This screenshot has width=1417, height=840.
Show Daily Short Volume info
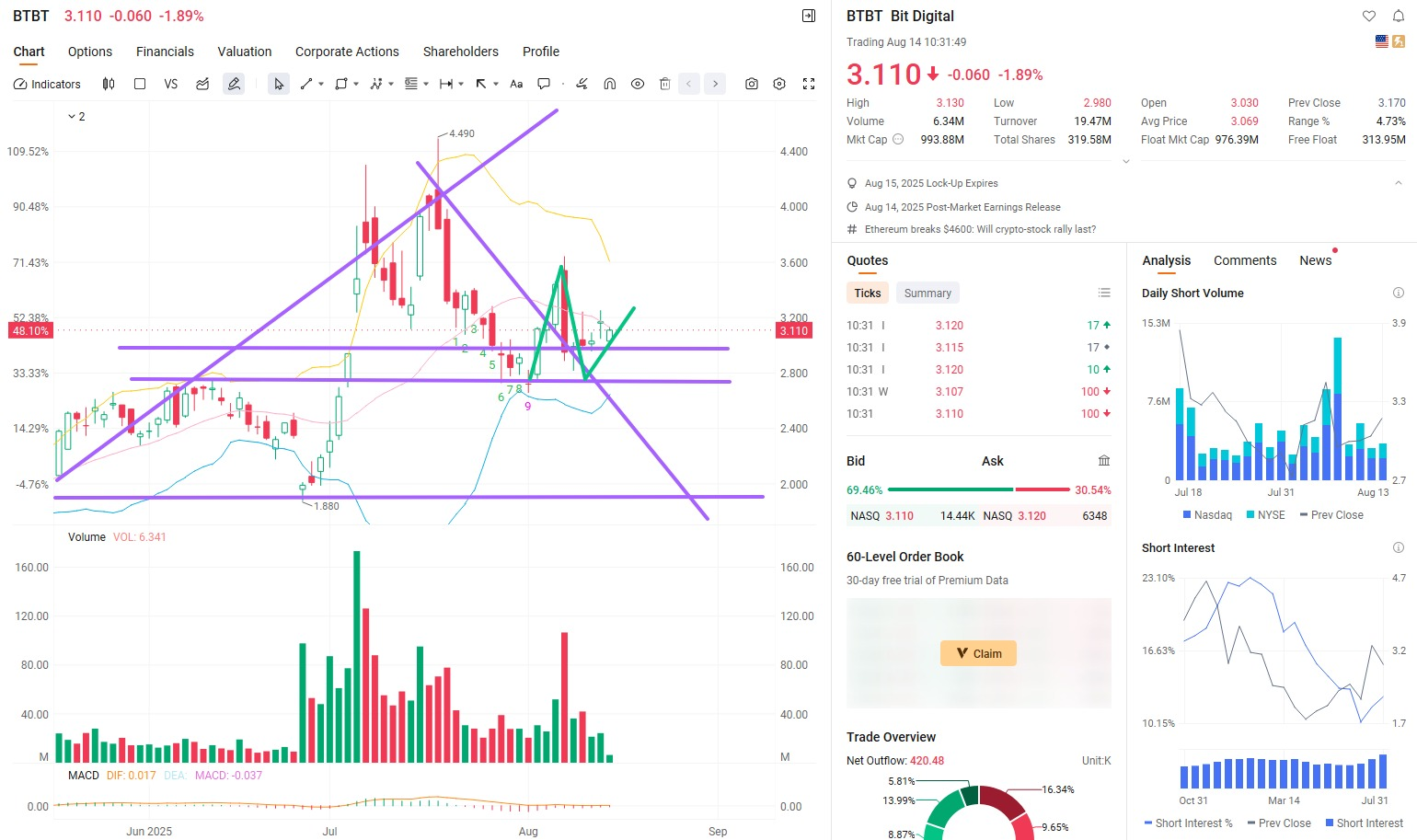pos(1399,293)
